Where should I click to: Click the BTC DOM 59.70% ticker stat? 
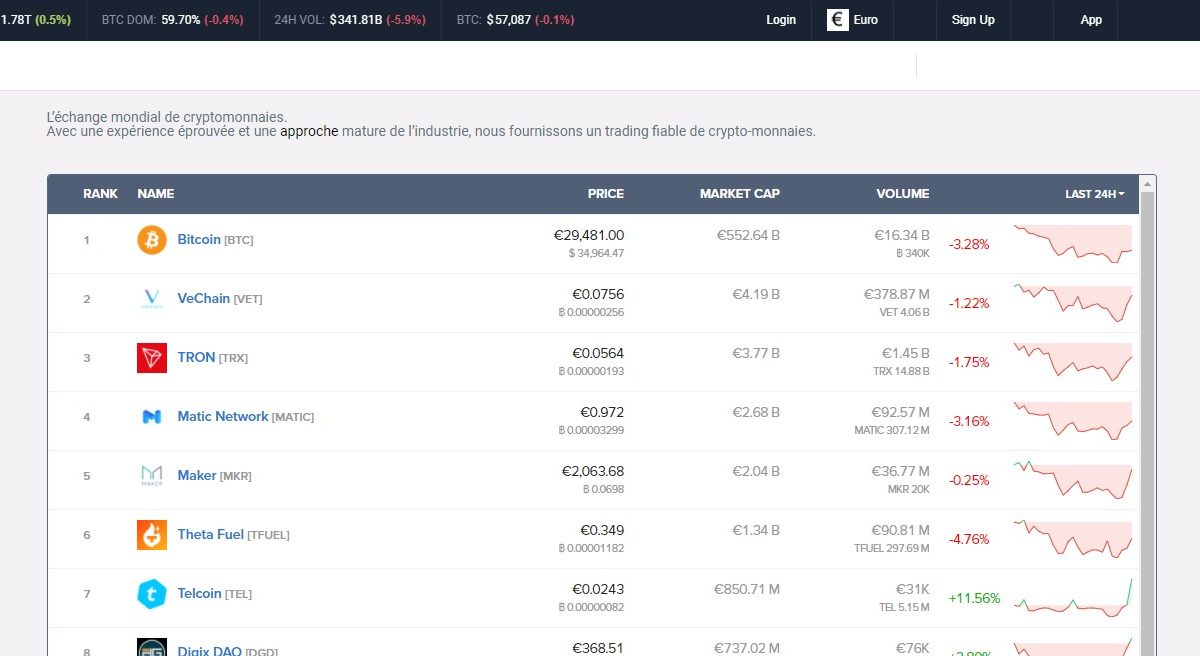172,20
